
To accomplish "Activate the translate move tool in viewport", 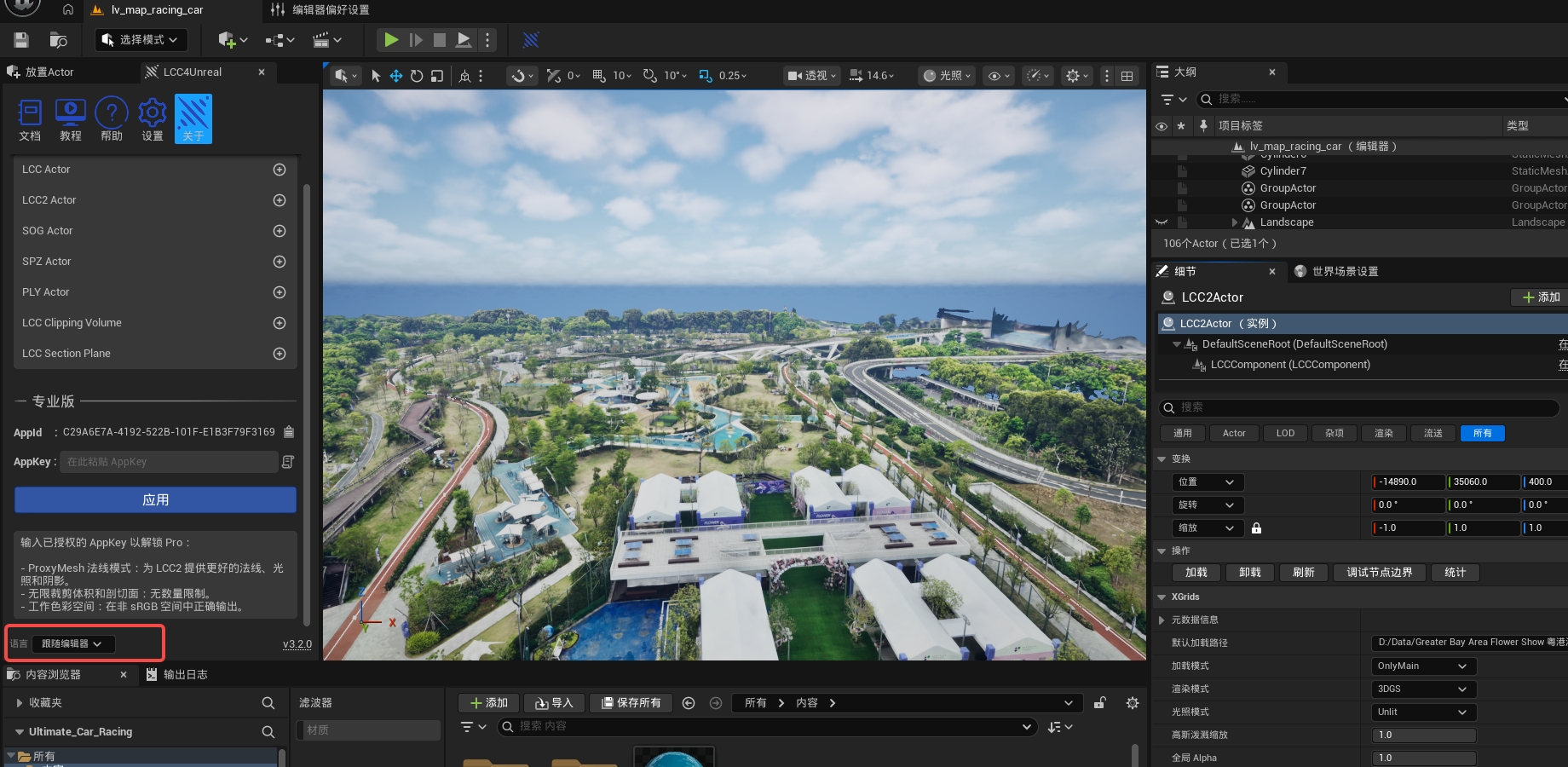I will pyautogui.click(x=396, y=76).
